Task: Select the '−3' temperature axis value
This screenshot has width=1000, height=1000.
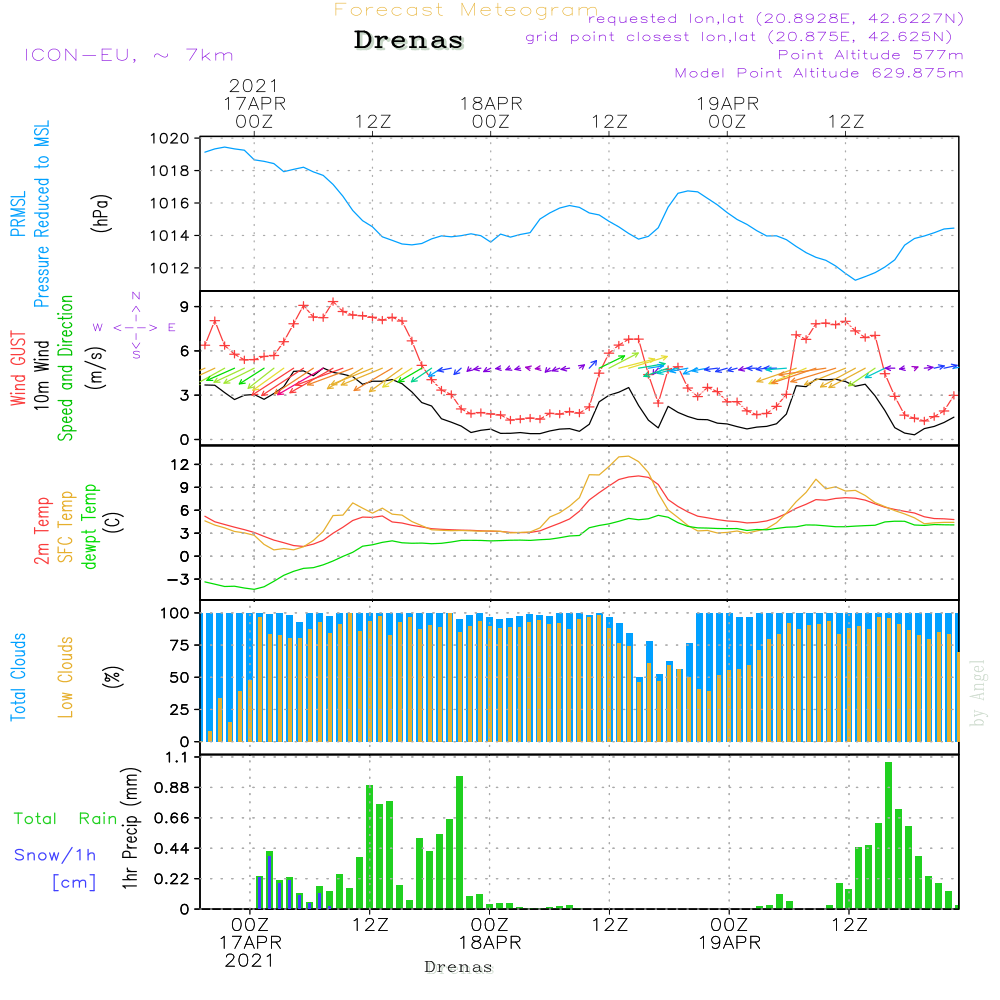Action: pos(178,579)
